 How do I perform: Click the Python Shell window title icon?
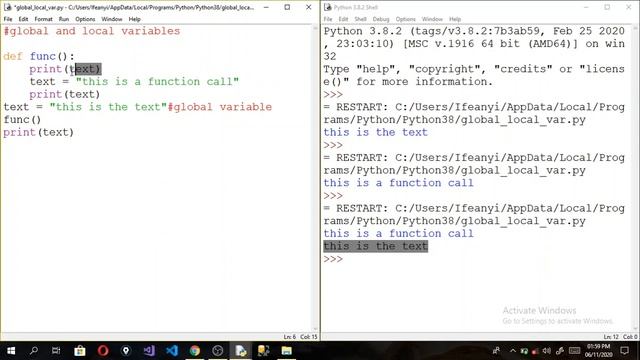[x=327, y=7]
